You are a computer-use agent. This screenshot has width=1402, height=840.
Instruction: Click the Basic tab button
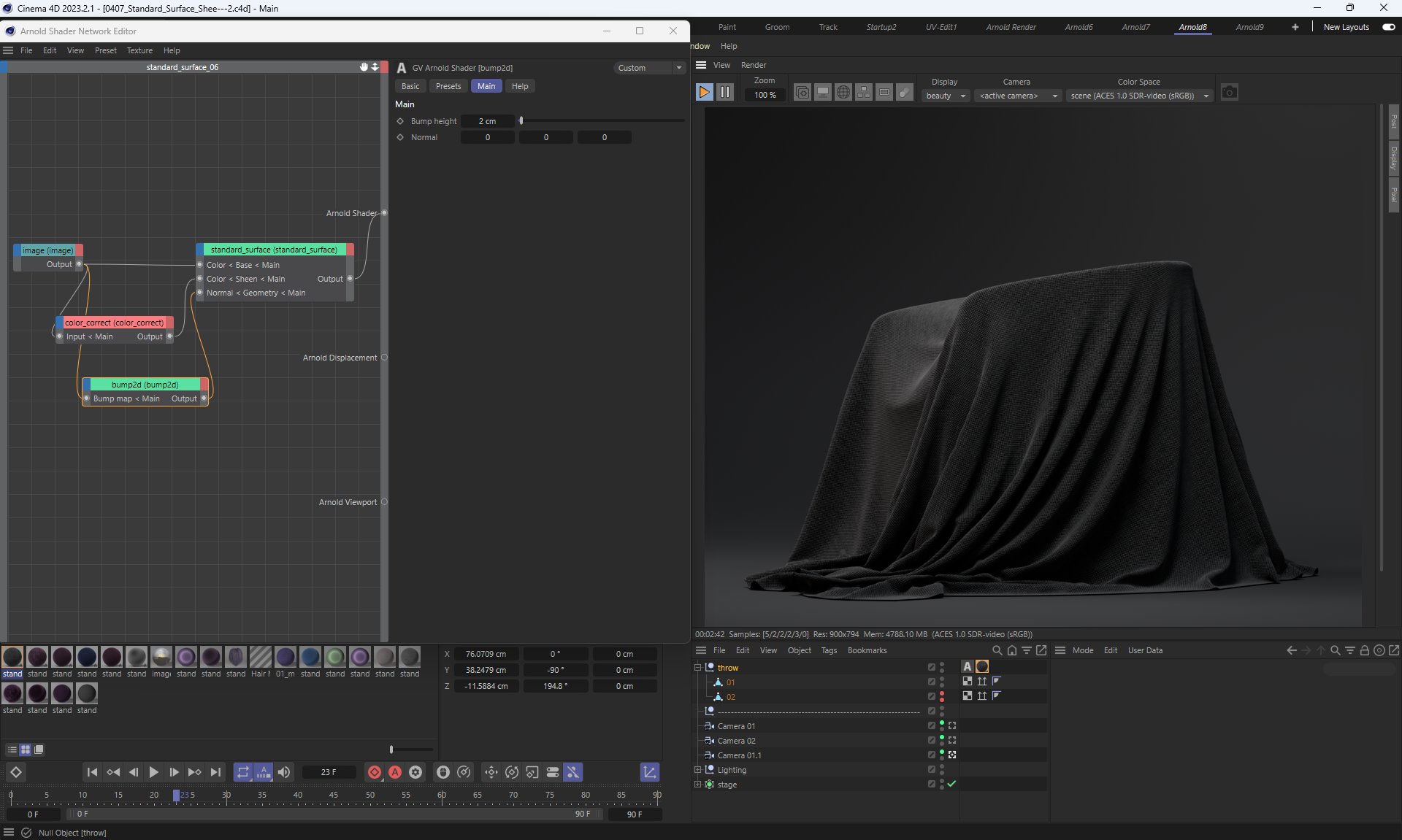click(410, 86)
